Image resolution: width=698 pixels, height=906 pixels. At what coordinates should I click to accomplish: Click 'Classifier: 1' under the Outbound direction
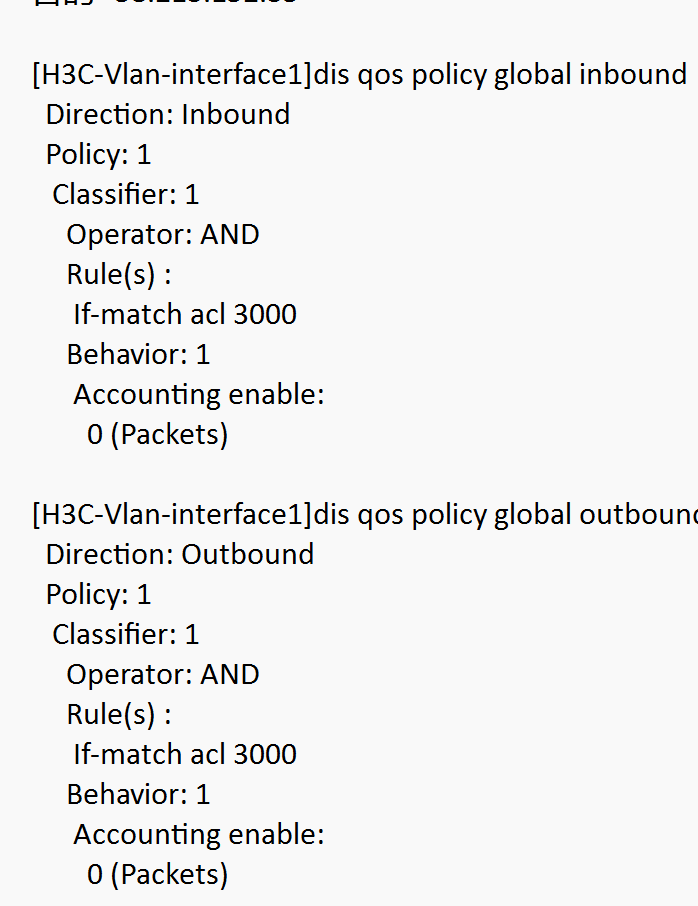pos(125,635)
